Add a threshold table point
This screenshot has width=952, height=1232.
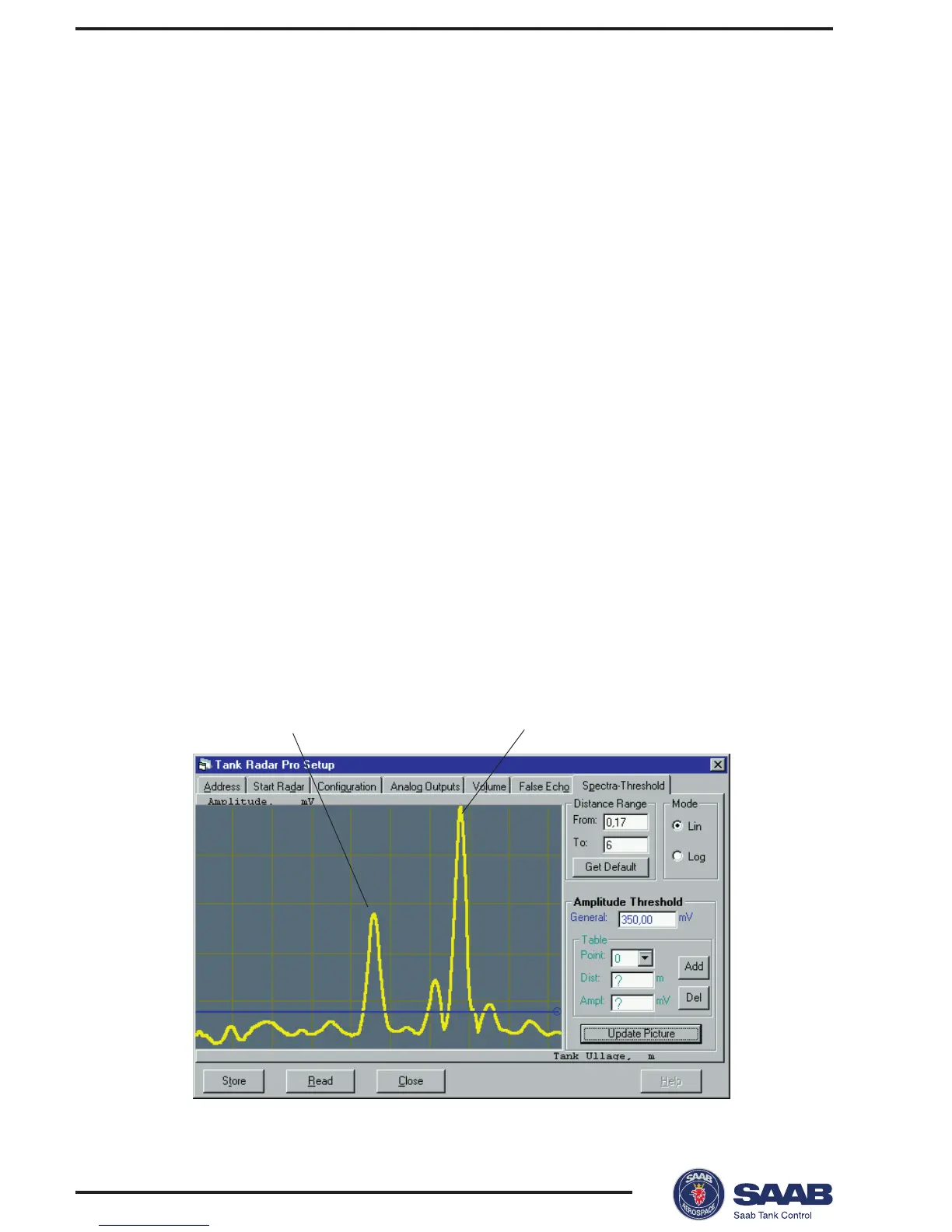point(694,967)
